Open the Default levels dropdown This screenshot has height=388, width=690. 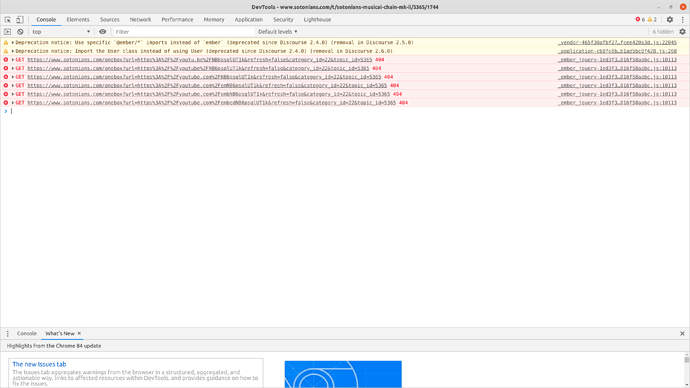[x=278, y=32]
